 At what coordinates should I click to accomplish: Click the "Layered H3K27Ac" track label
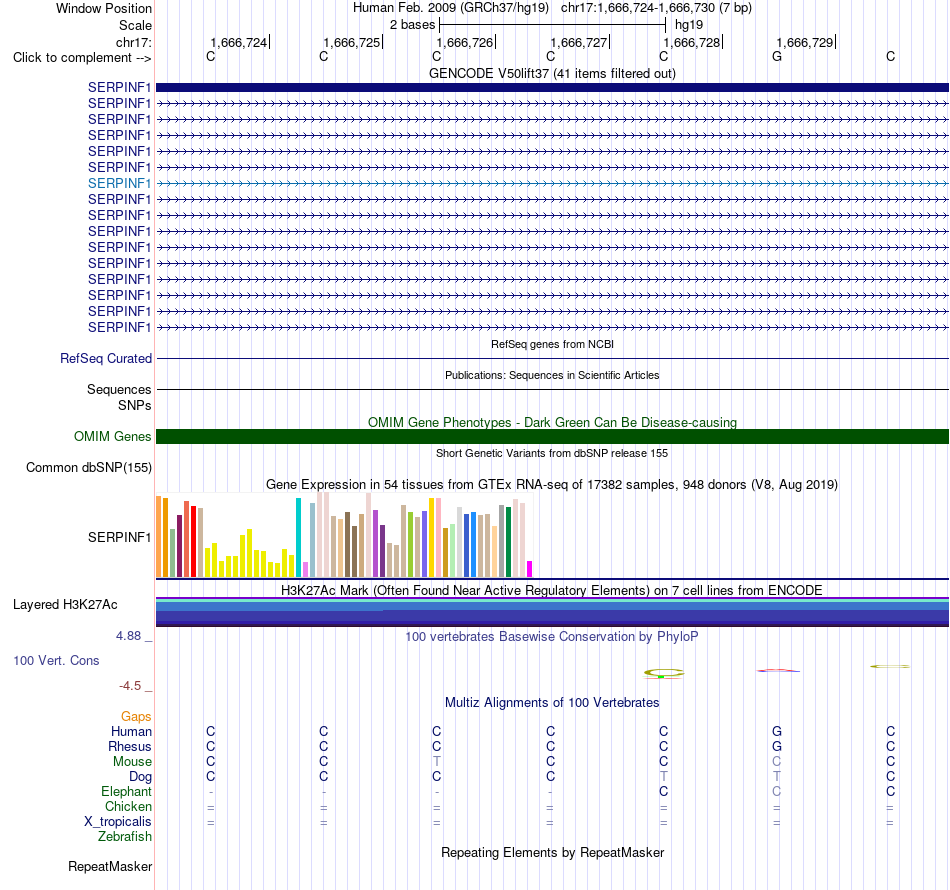click(65, 605)
